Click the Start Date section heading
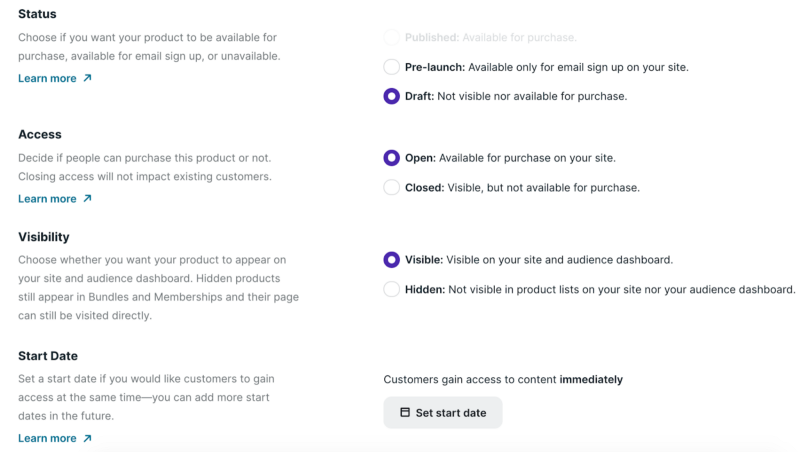 point(48,356)
